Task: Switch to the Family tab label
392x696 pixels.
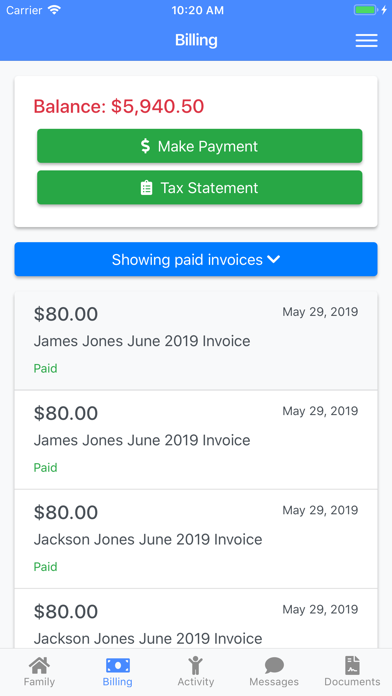Action: tap(39, 682)
